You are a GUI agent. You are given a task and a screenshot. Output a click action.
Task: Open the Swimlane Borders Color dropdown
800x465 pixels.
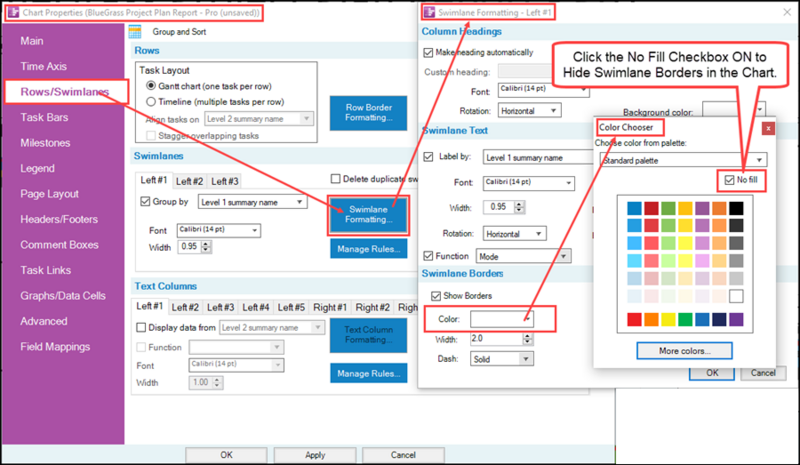pos(502,319)
